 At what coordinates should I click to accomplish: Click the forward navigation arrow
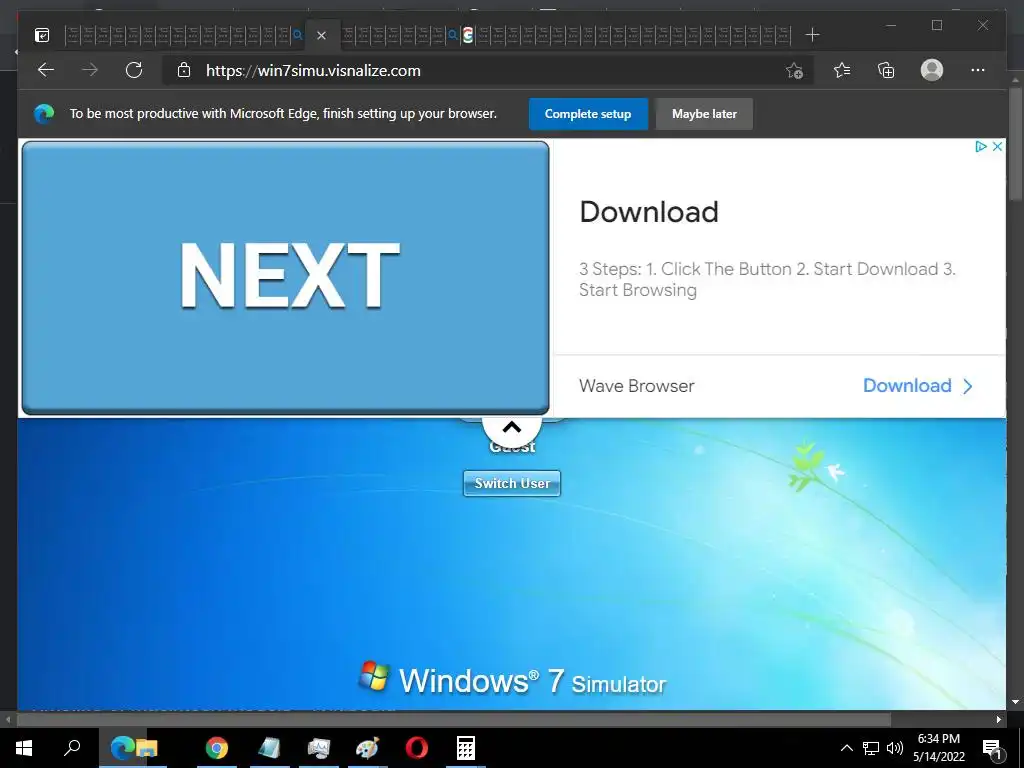click(90, 70)
